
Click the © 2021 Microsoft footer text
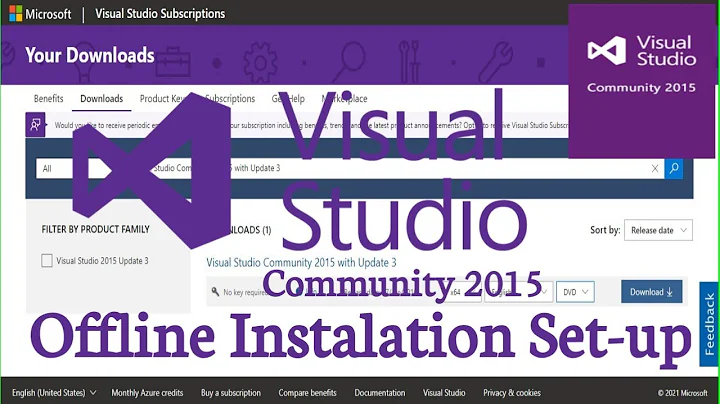(683, 393)
